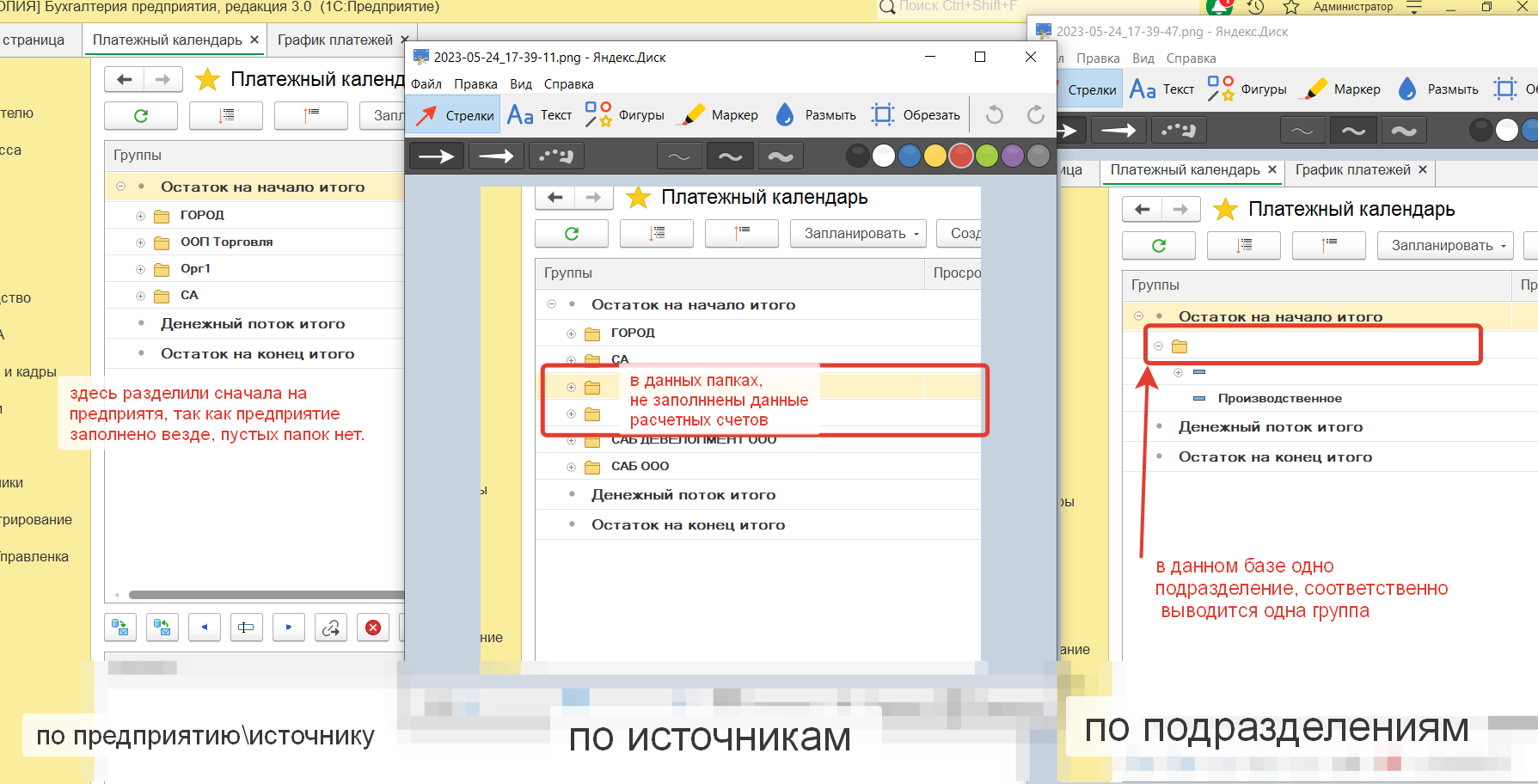This screenshot has height=784, width=1538.
Task: Select the Стрелки tool in the 17-39-11 editor
Action: 454,115
